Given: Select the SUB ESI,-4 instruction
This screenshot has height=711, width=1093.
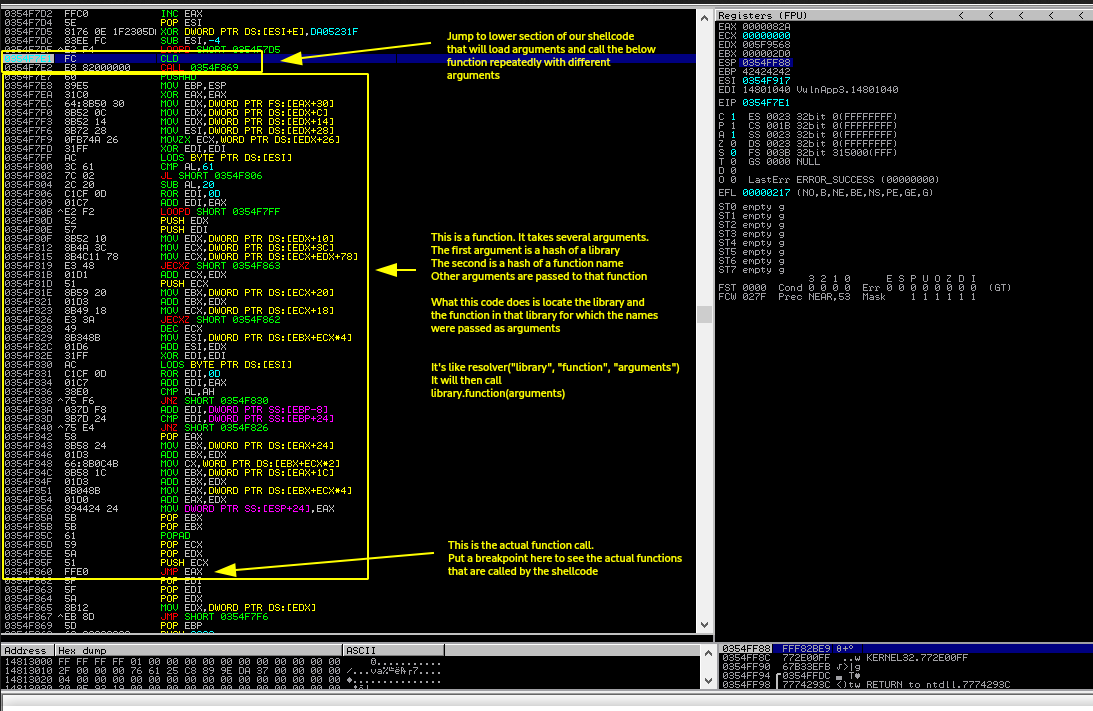Looking at the screenshot, I should pyautogui.click(x=190, y=40).
